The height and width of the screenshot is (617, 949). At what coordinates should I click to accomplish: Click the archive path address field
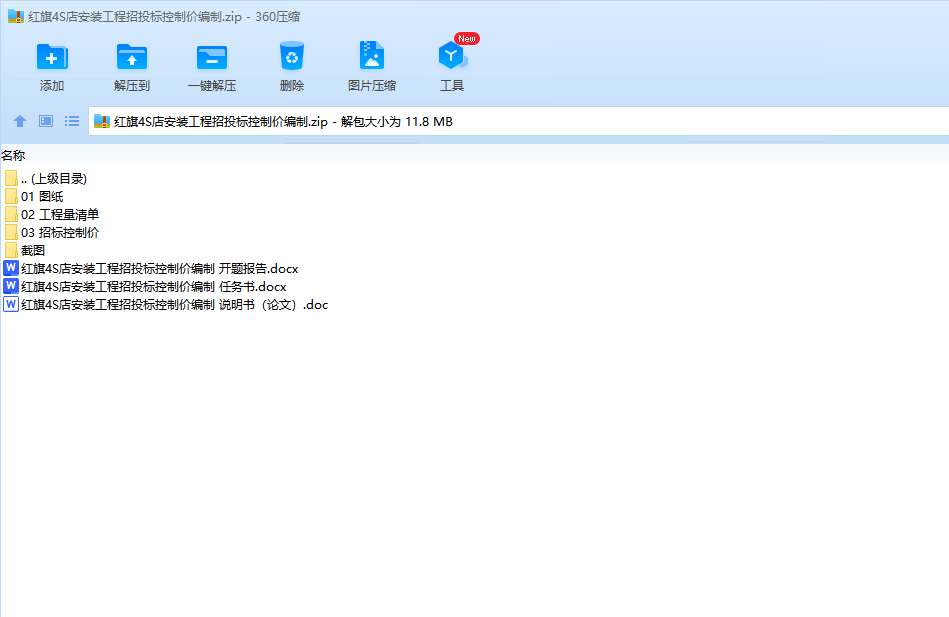coord(519,121)
